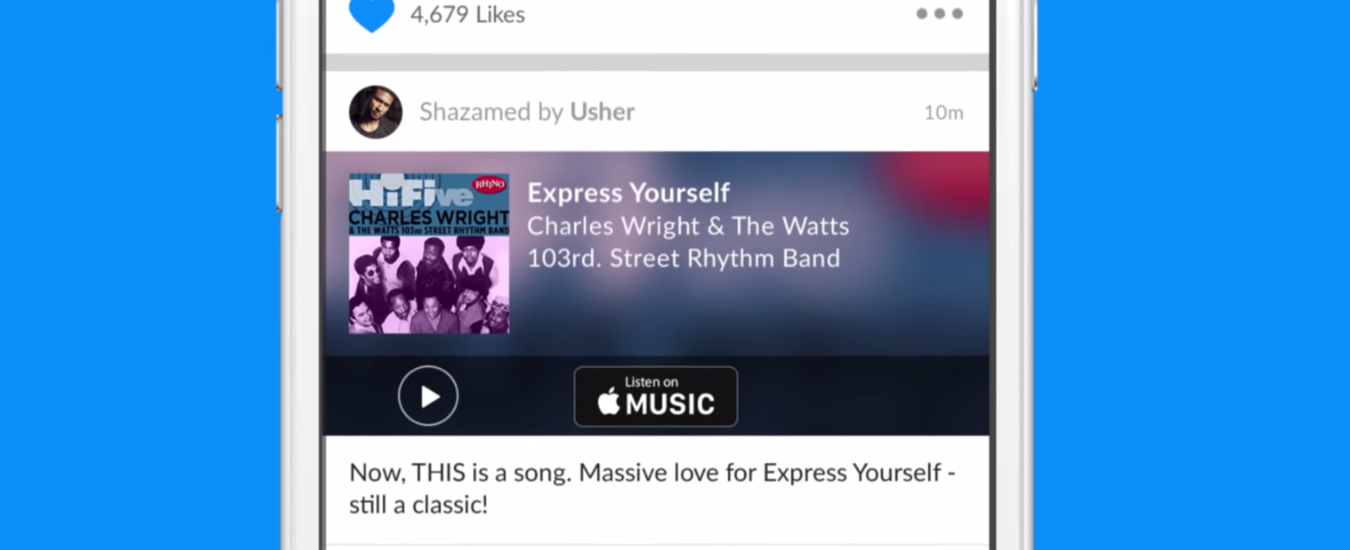Image resolution: width=1350 pixels, height=550 pixels.
Task: Open the three-dot more options menu
Action: click(939, 14)
